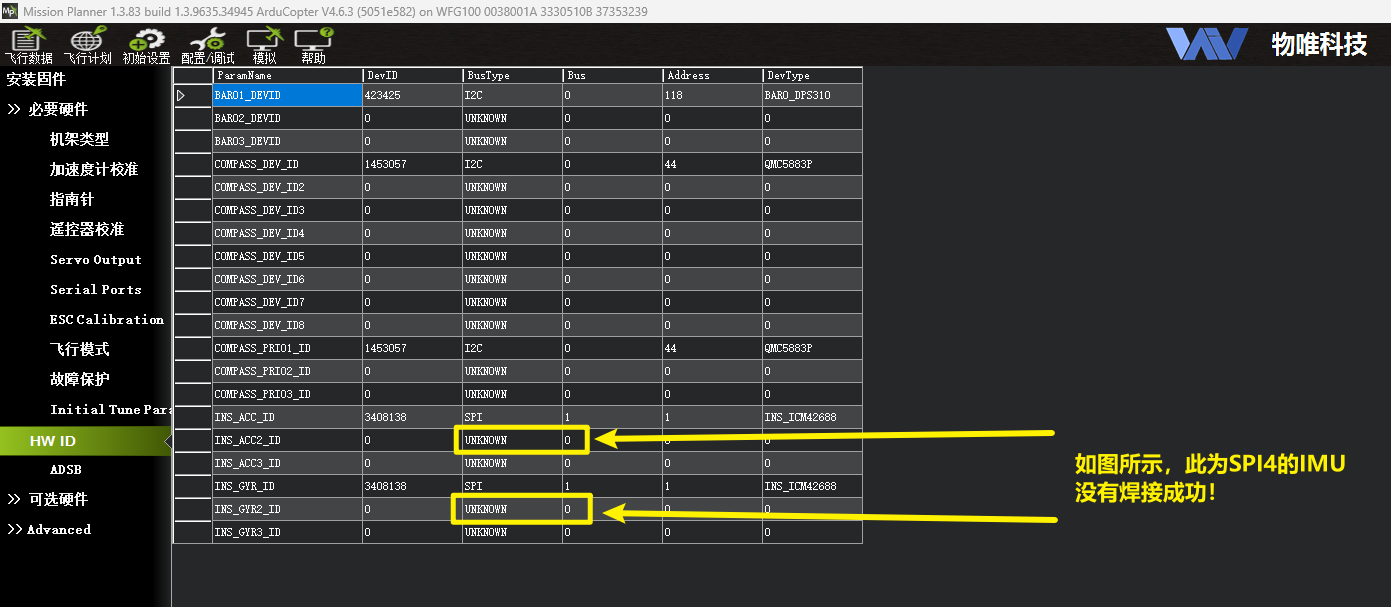
Task: Open the 配置/调试 config tuning screen
Action: point(208,46)
